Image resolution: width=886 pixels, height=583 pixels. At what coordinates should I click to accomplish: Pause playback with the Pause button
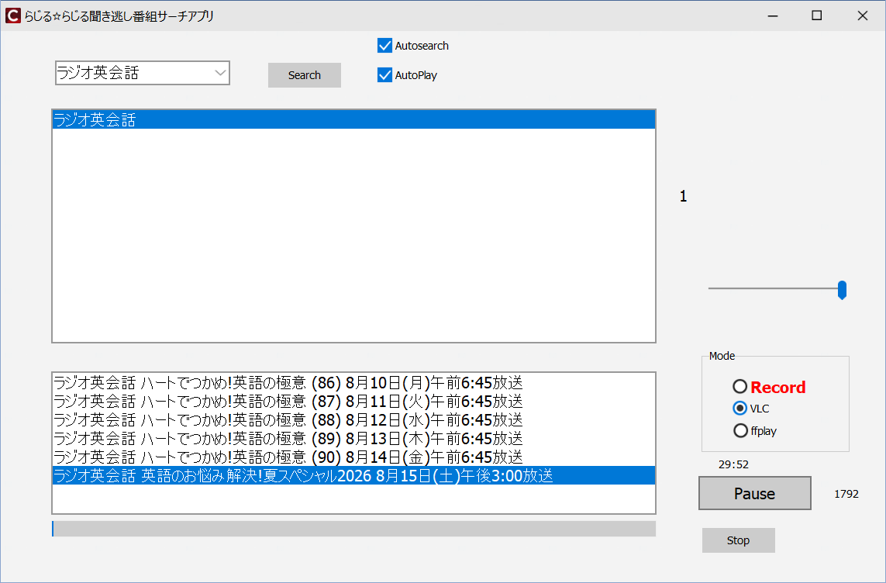point(754,493)
